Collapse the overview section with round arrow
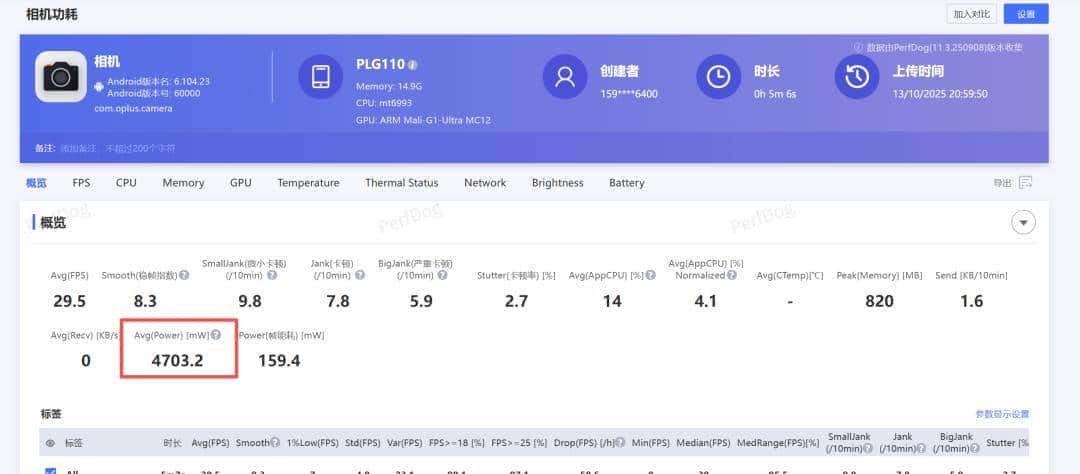1080x474 pixels. click(x=1024, y=223)
